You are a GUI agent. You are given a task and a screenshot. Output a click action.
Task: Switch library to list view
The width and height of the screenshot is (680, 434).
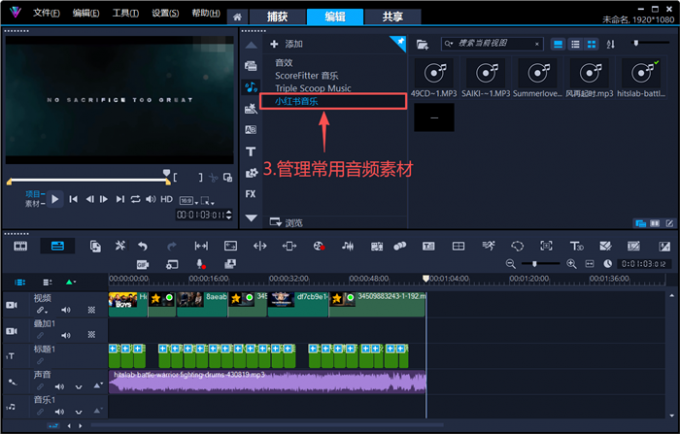575,44
